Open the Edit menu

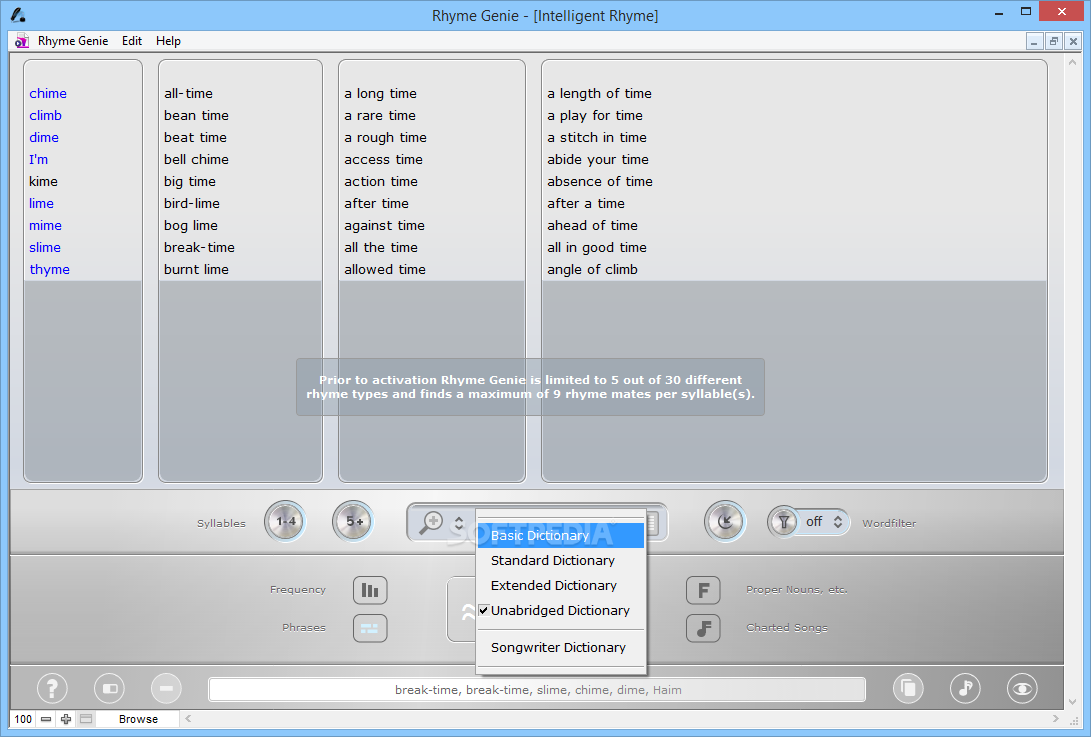tap(132, 41)
